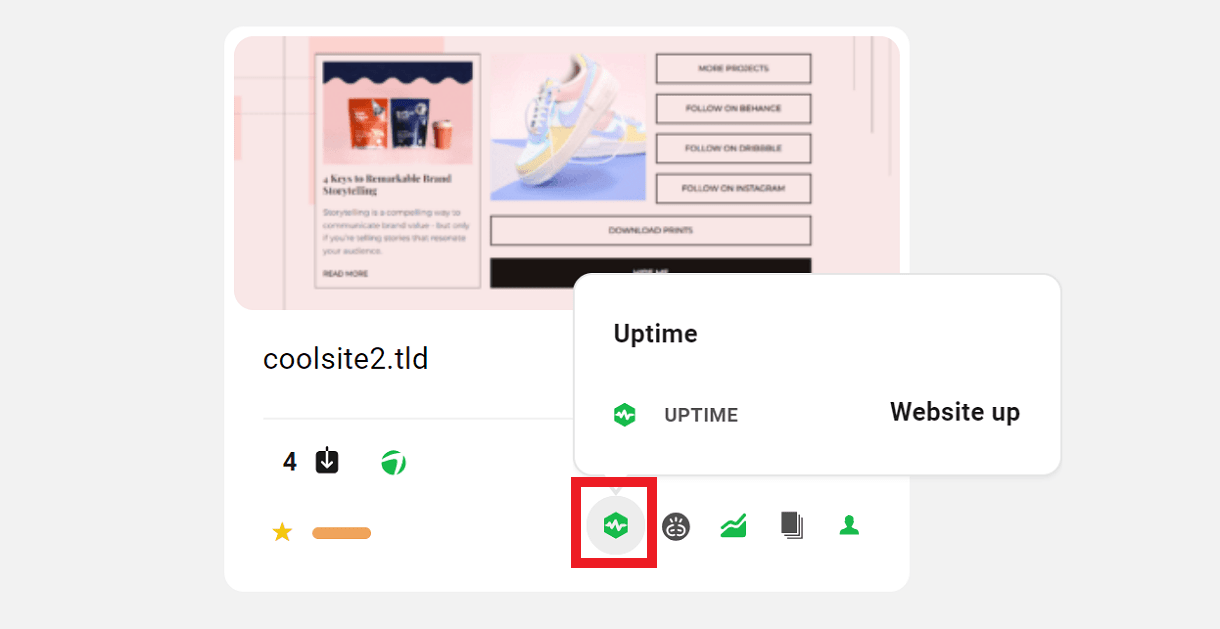The image size is (1220, 629).
Task: Click the DOWNLOAD PRINTS button
Action: point(650,230)
